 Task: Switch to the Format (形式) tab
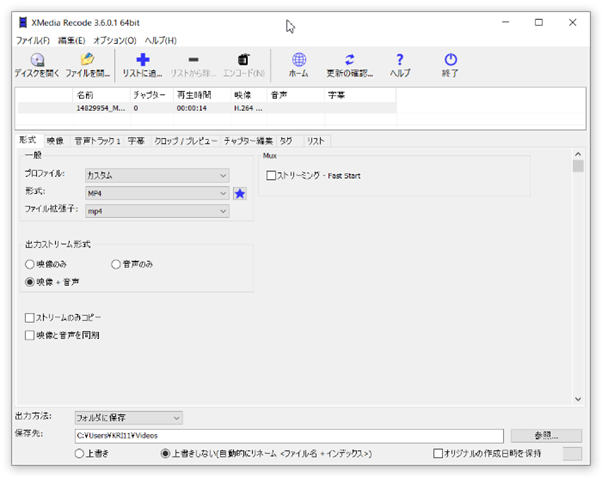coord(28,140)
